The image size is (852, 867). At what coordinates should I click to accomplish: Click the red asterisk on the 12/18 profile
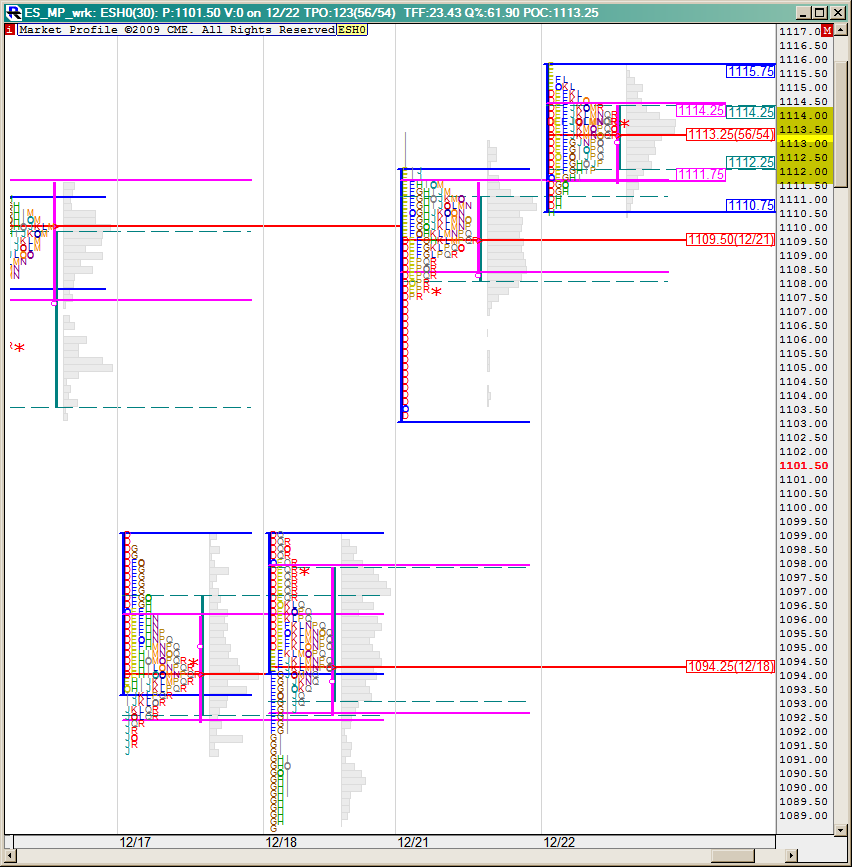point(305,572)
